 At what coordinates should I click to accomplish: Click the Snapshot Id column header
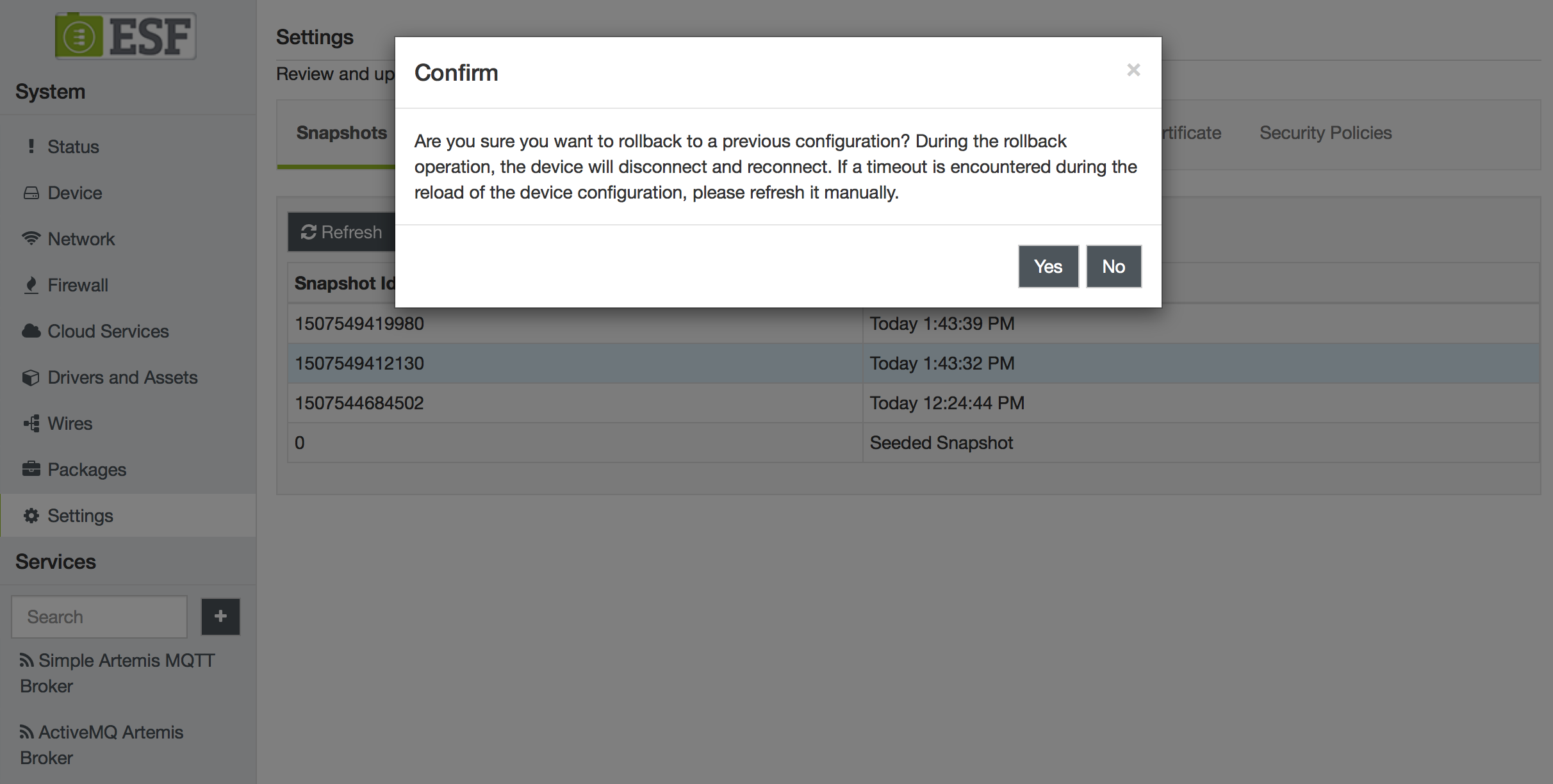coord(345,283)
